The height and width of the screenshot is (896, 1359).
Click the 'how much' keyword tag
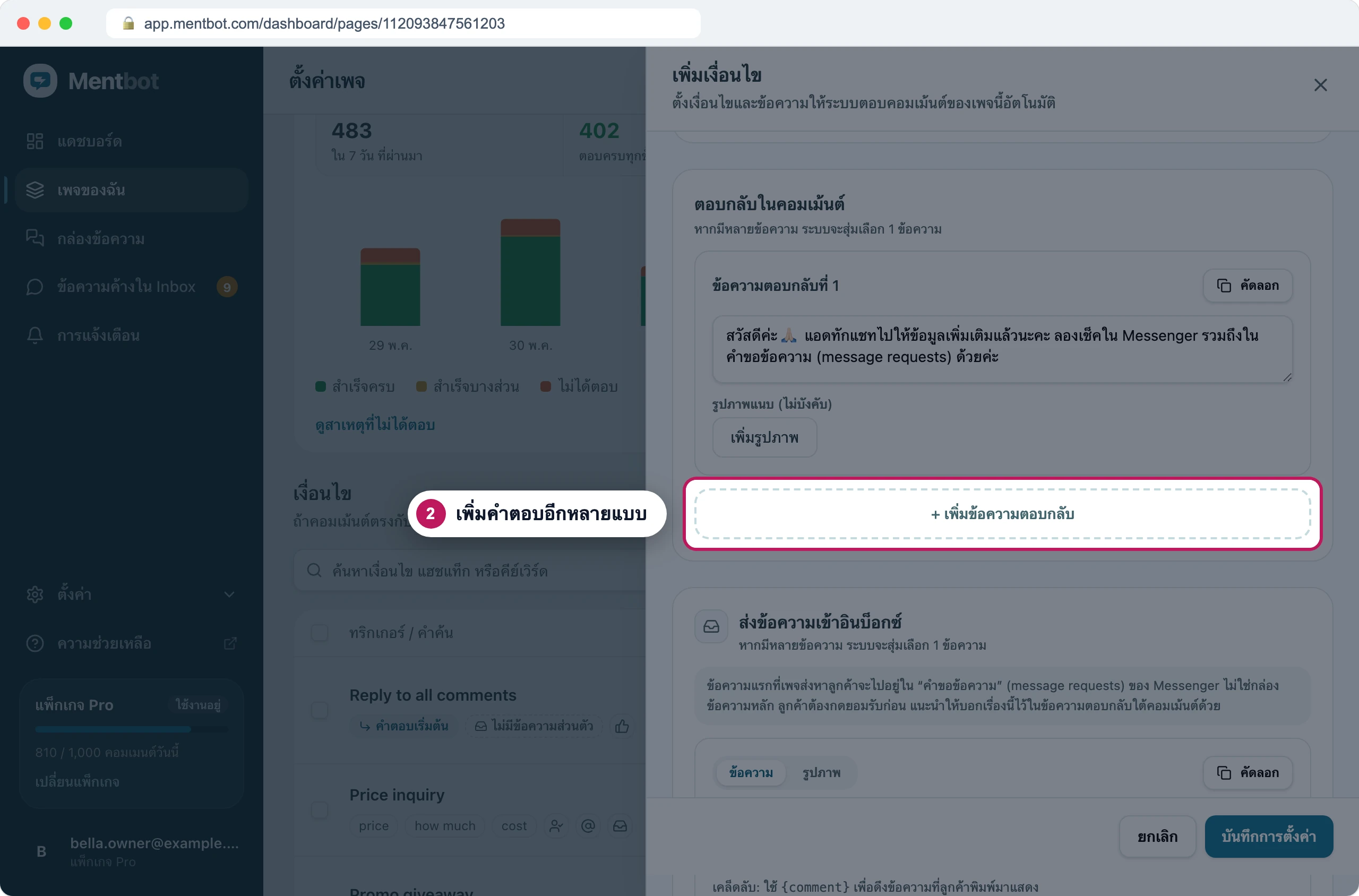click(445, 826)
